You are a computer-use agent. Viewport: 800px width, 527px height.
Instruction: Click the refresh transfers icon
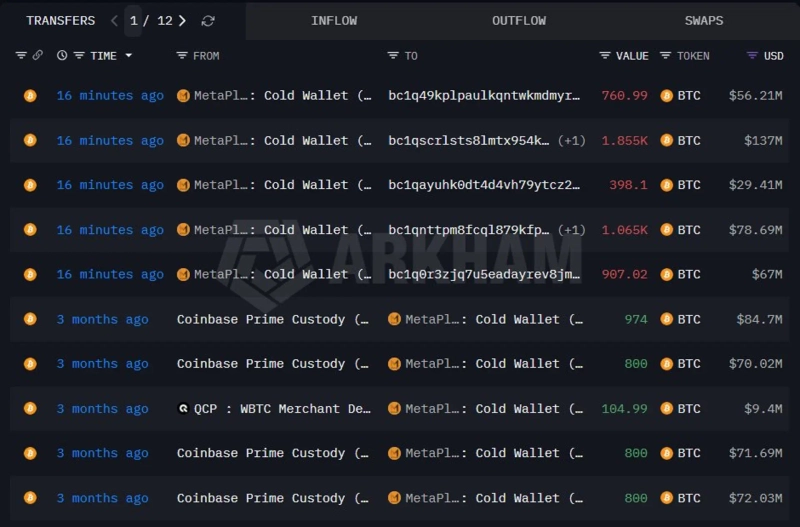coord(208,21)
